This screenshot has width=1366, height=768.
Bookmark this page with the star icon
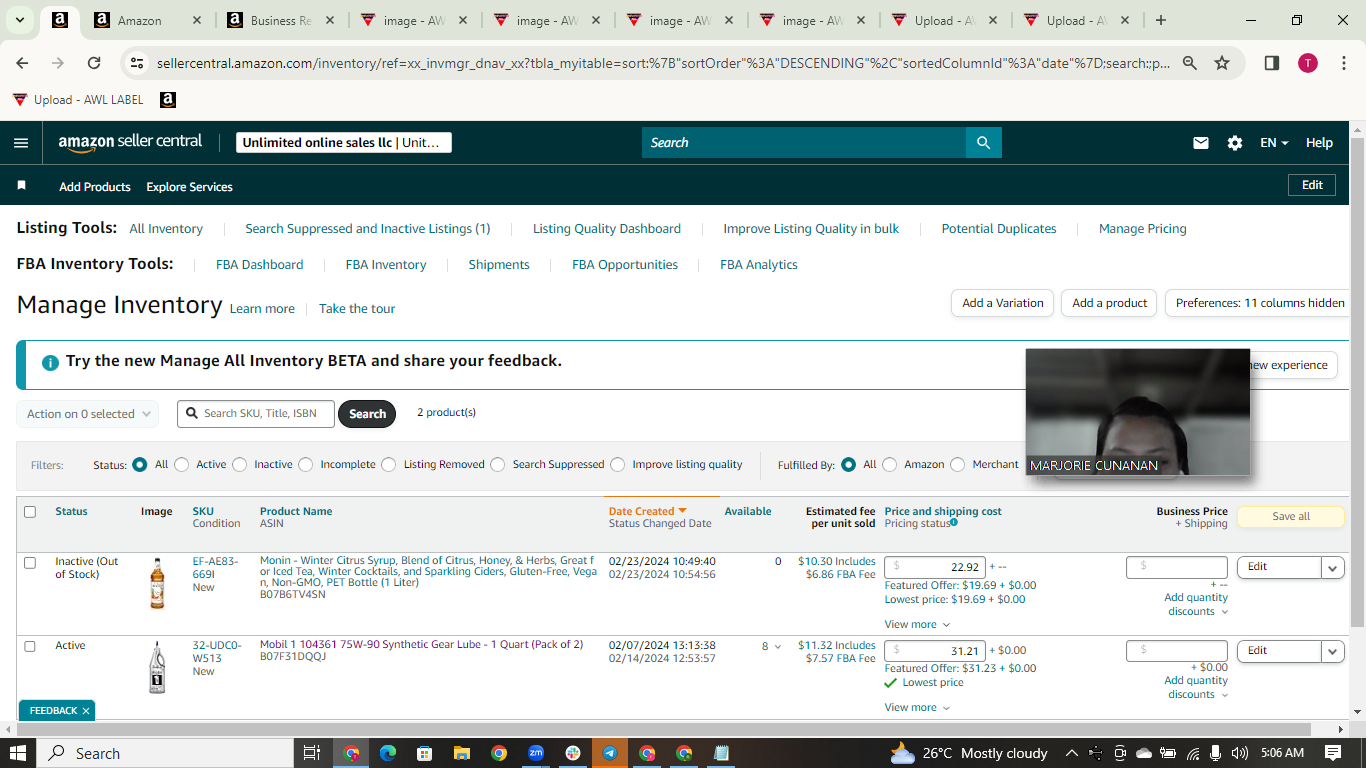pos(1222,63)
